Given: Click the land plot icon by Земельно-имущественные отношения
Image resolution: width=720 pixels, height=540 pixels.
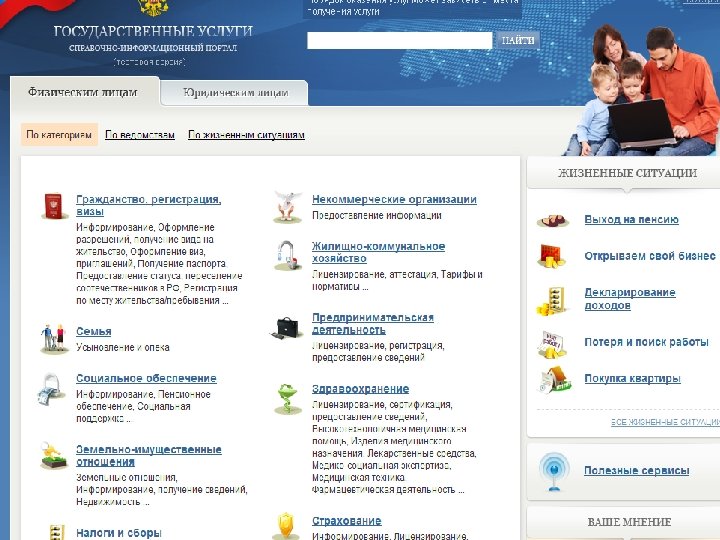Looking at the screenshot, I should [52, 455].
